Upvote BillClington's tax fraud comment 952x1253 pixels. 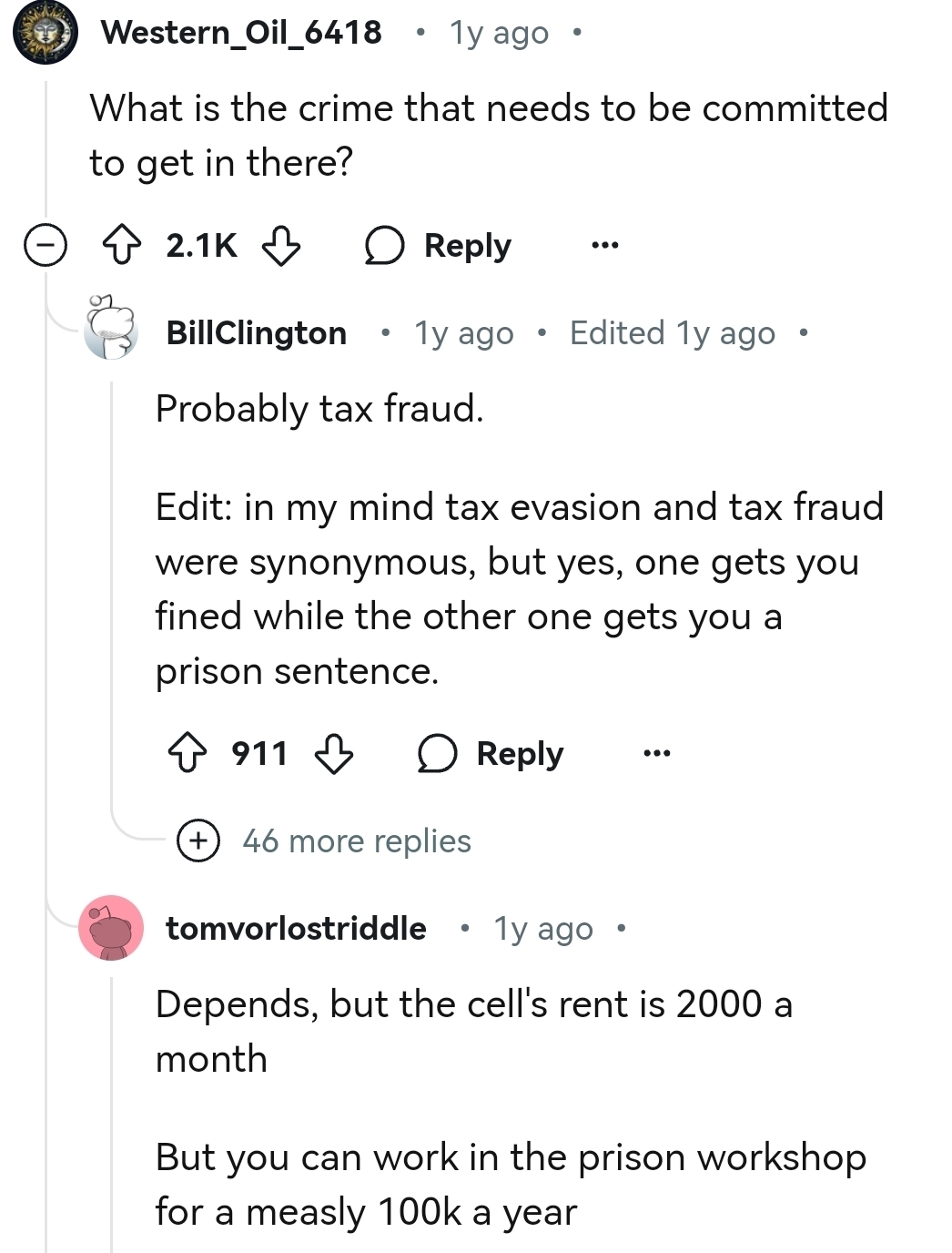tap(187, 754)
